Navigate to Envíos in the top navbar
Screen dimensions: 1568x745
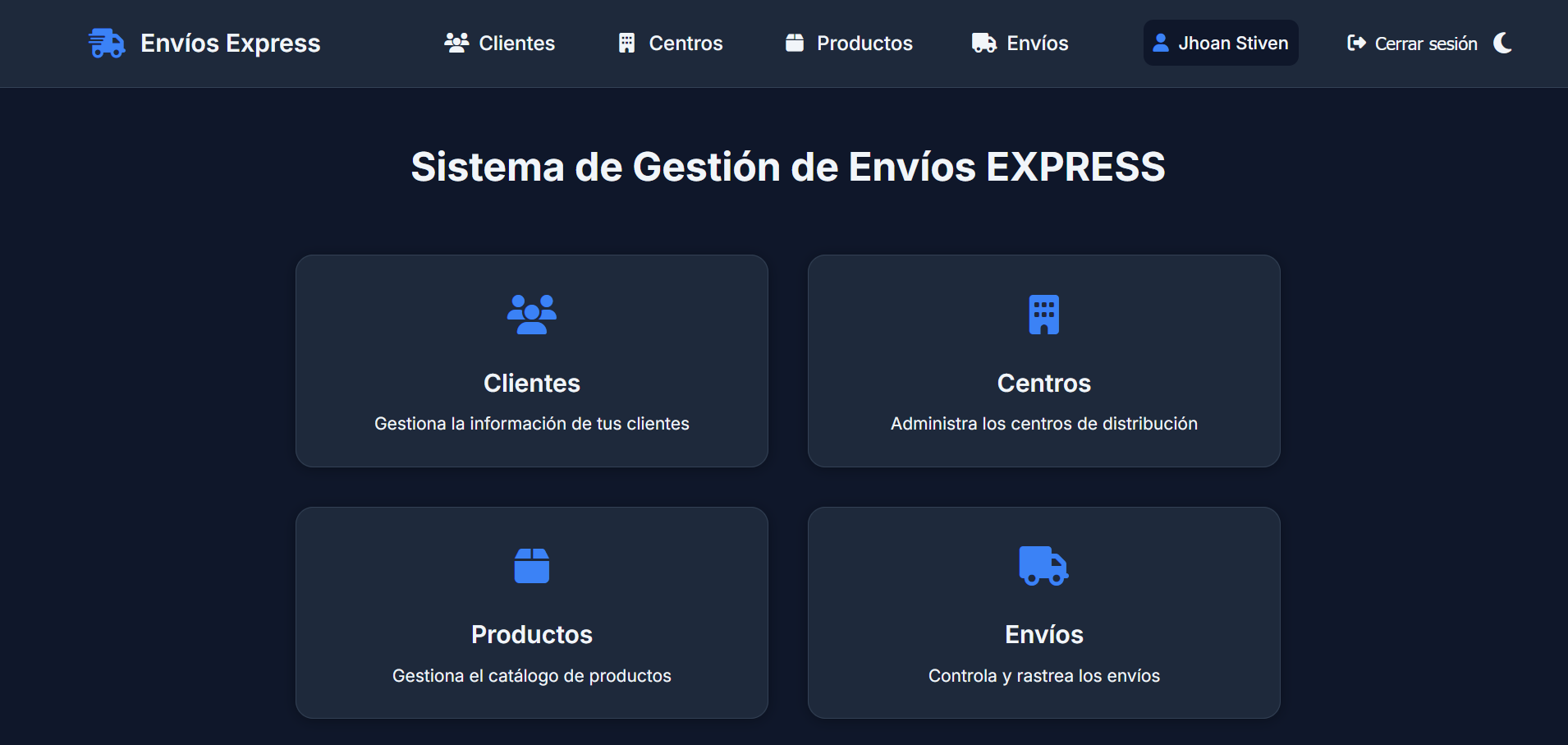point(1037,43)
